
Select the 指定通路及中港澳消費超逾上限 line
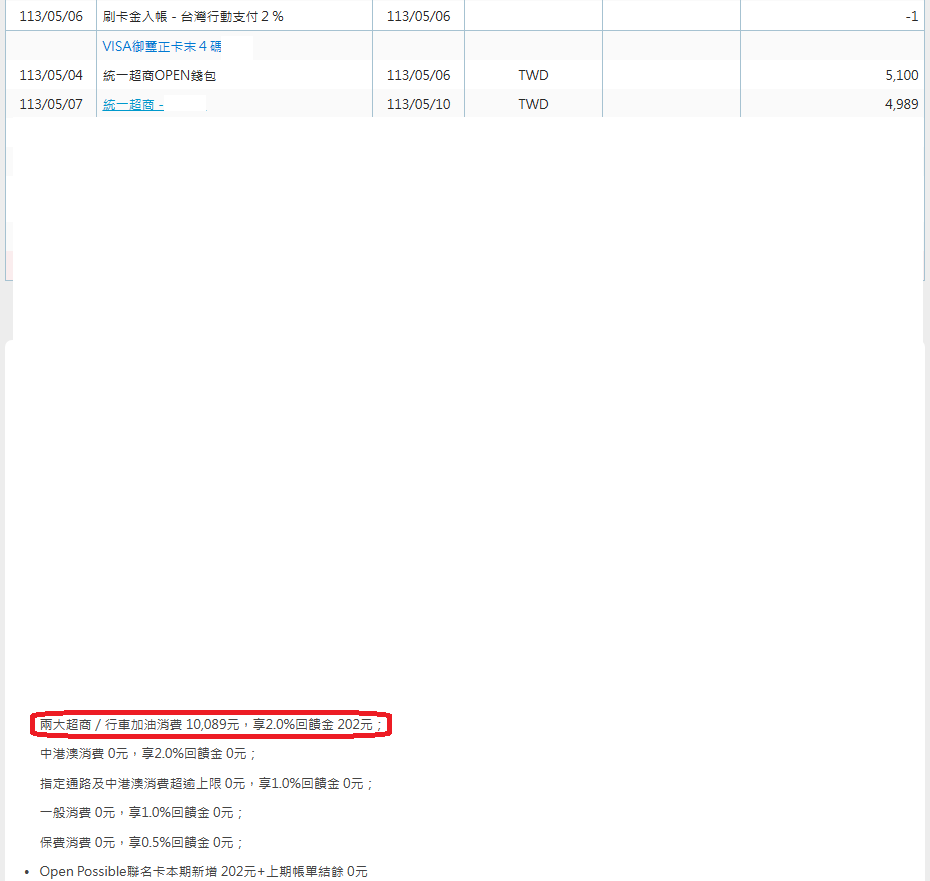[206, 784]
